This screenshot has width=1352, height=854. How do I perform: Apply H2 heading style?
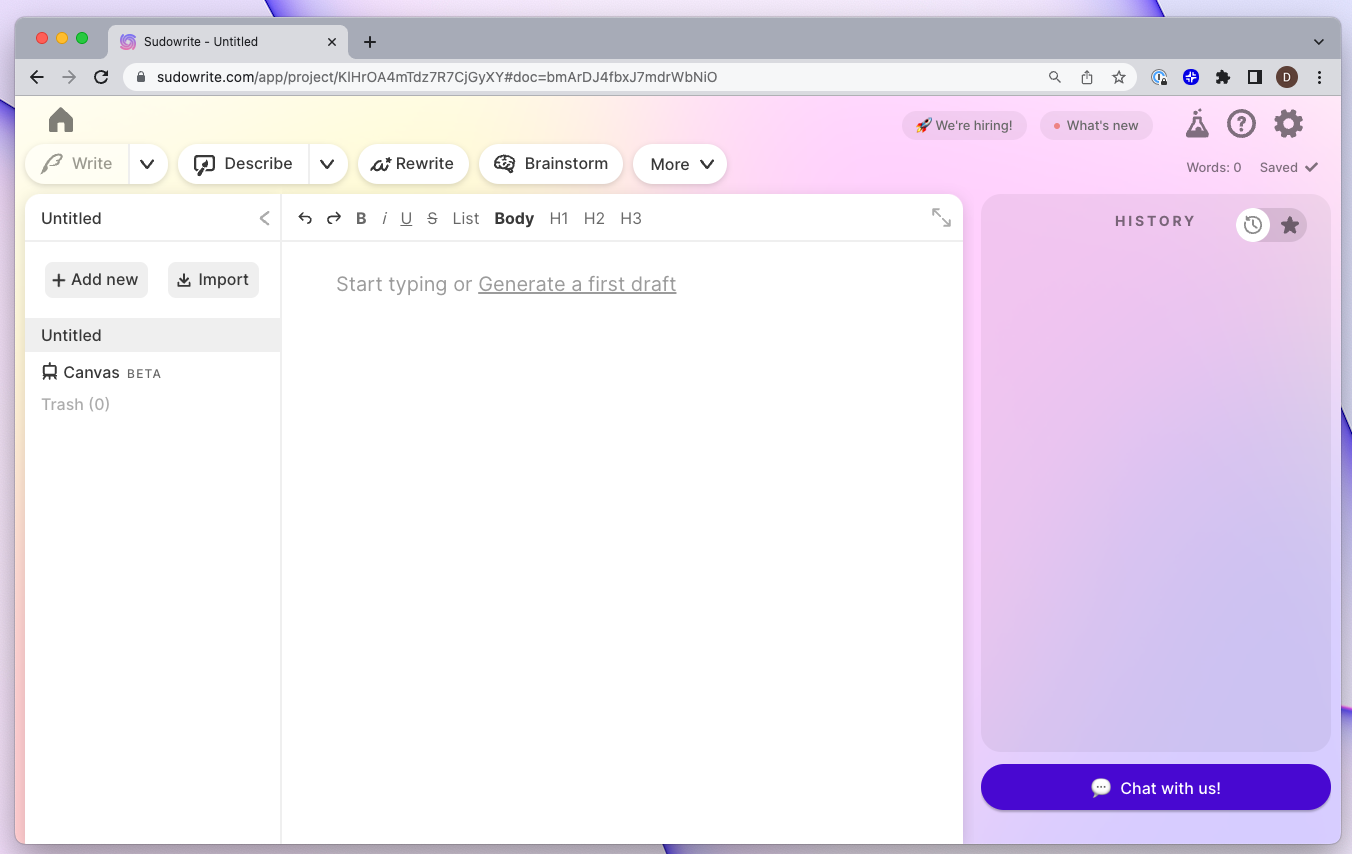(594, 218)
